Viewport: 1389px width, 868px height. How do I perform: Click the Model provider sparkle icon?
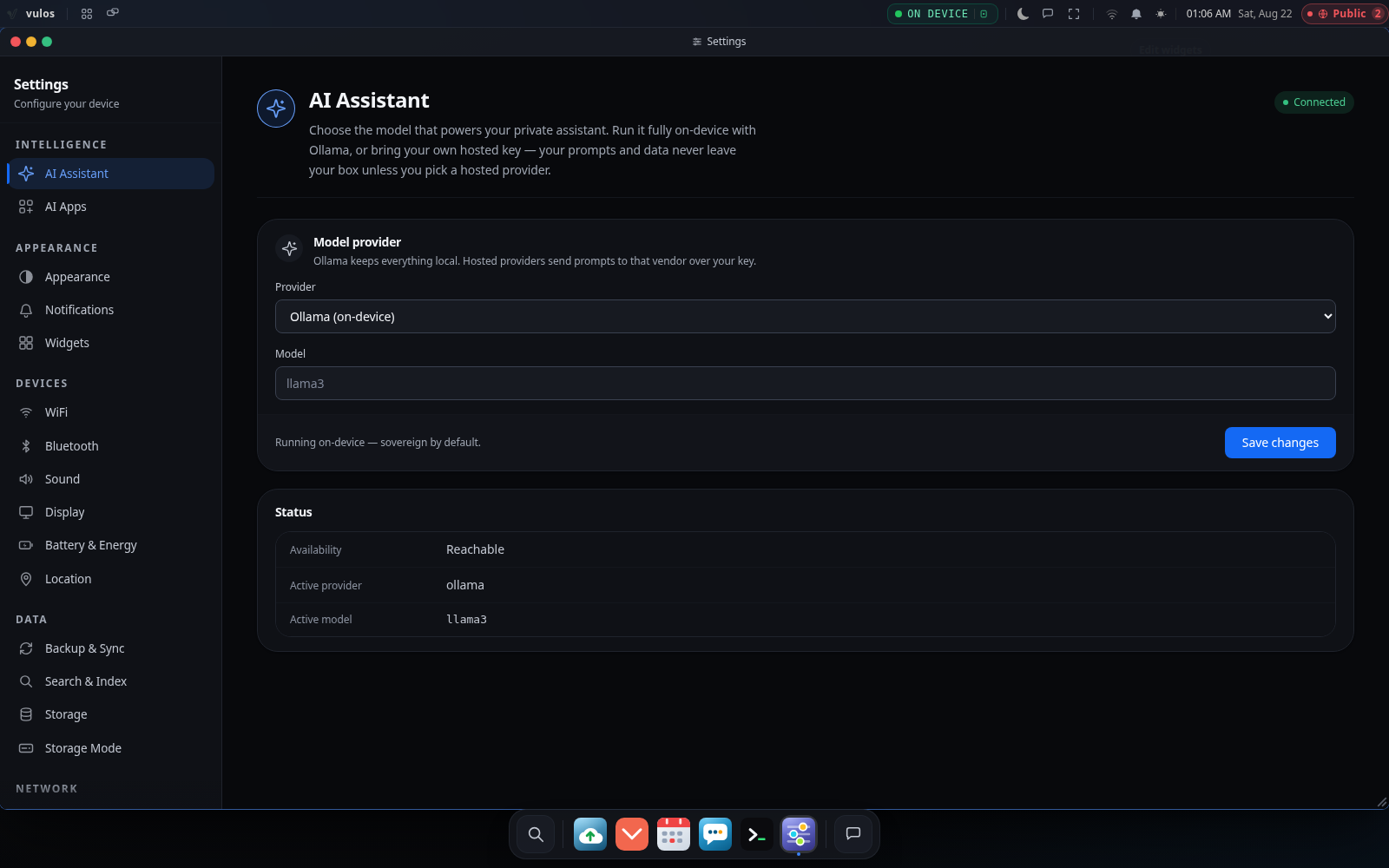click(290, 248)
